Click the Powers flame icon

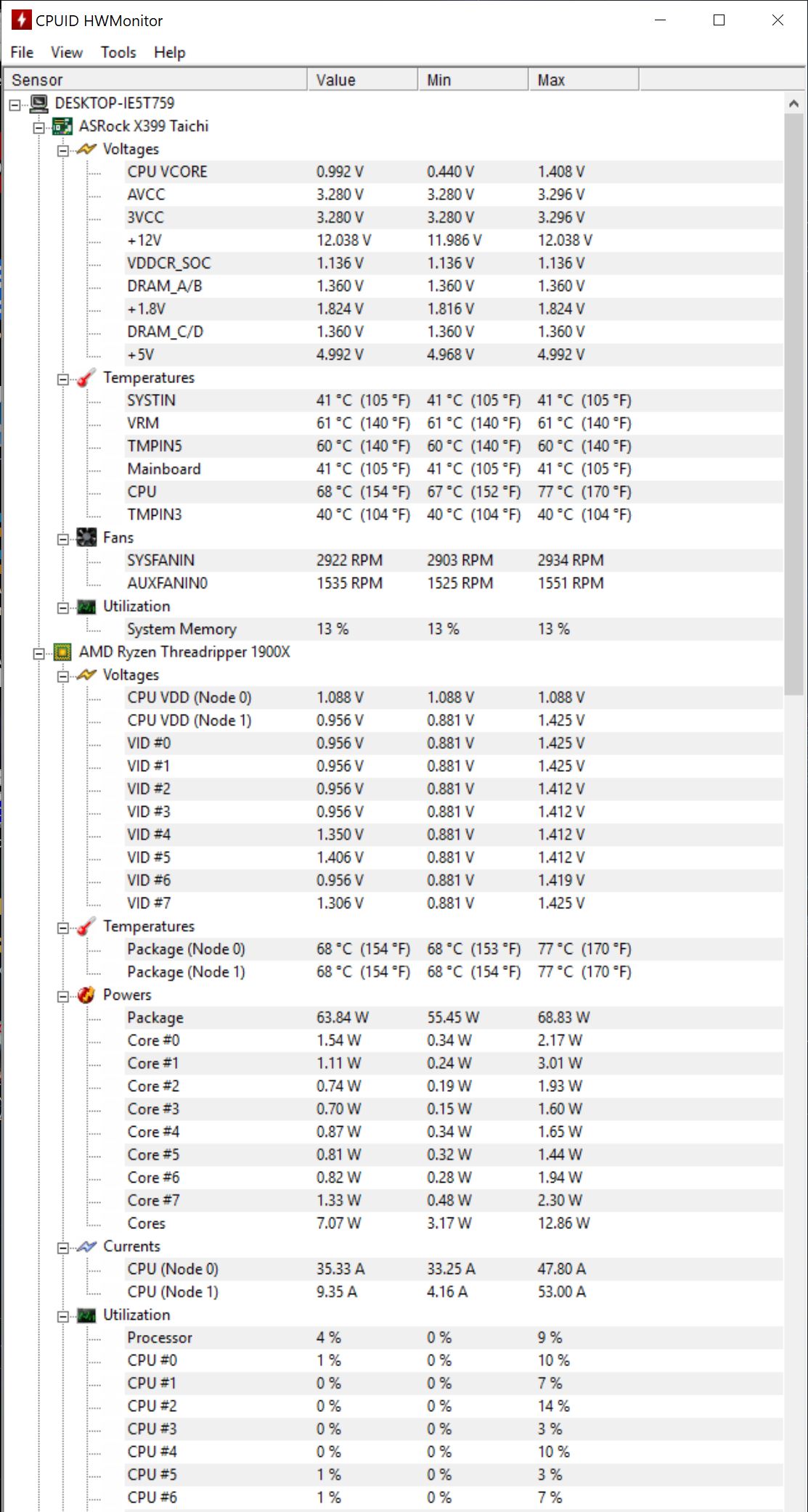tap(86, 995)
